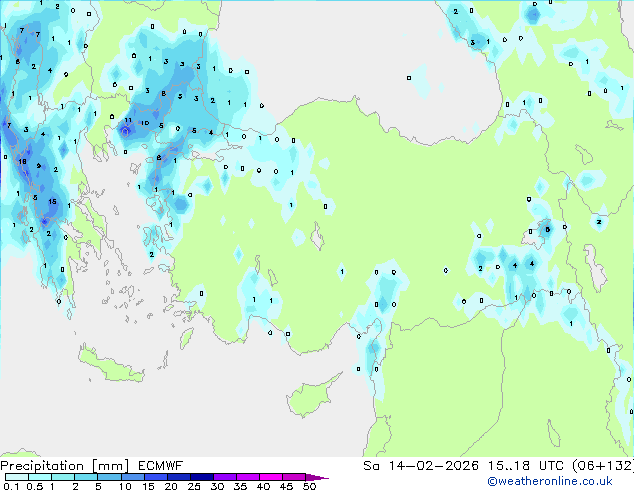Click the legend scale label '50'
The width and height of the screenshot is (634, 490).
pyautogui.click(x=309, y=486)
